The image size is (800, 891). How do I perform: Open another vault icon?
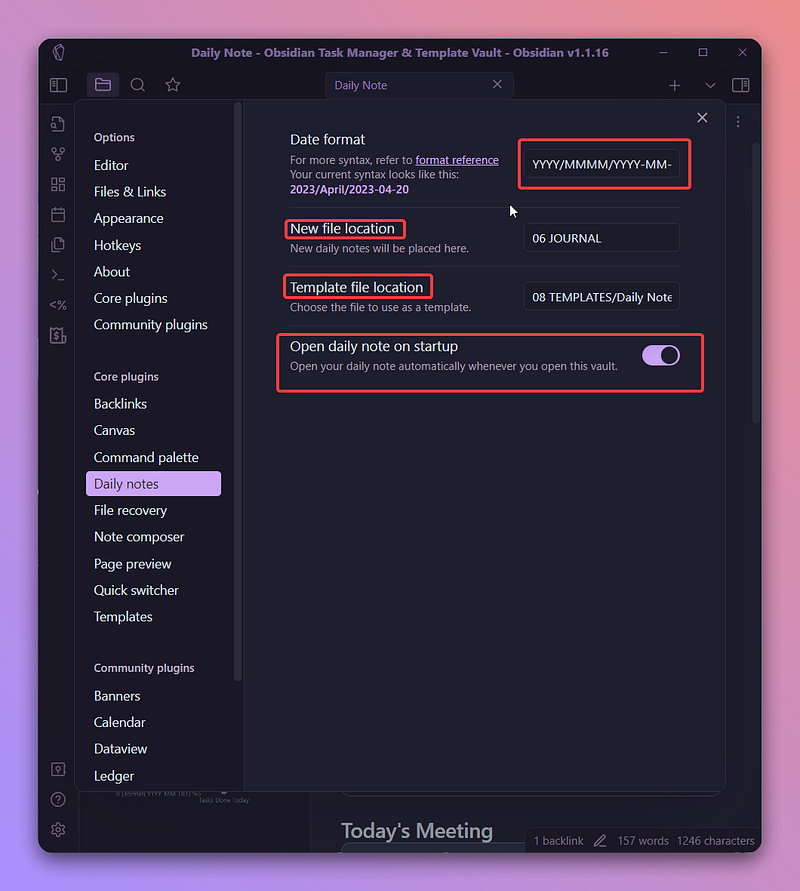tap(58, 769)
